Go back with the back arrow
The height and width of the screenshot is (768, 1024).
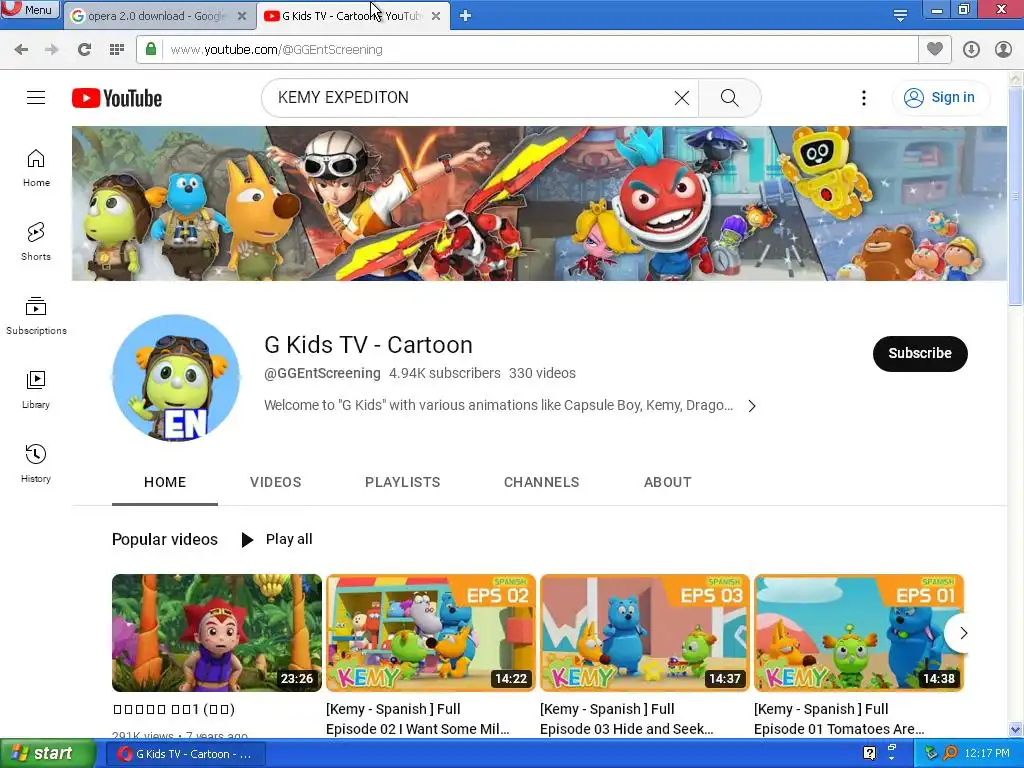(x=21, y=50)
